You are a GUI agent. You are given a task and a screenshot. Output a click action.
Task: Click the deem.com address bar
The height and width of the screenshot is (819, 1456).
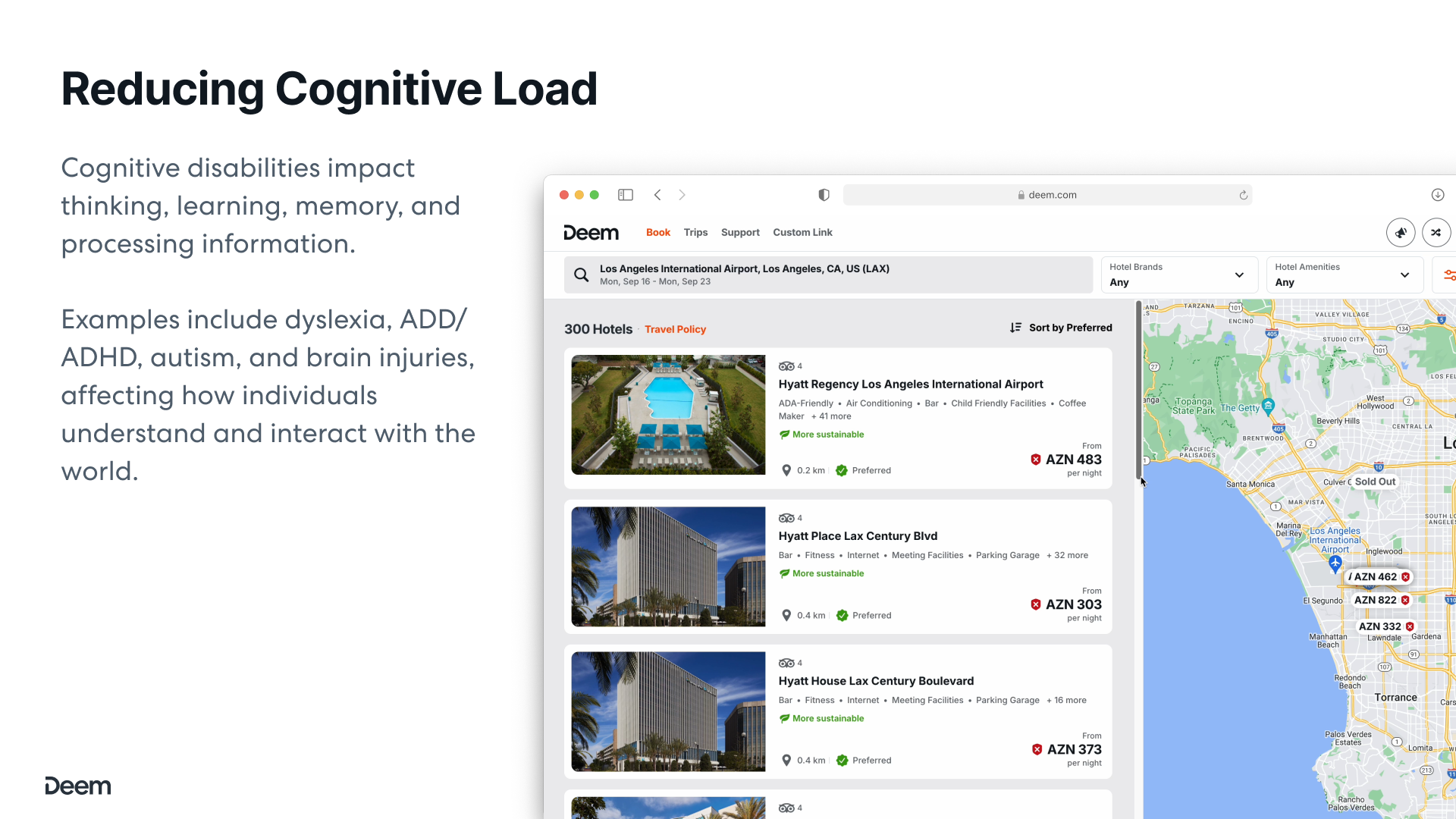1047,195
